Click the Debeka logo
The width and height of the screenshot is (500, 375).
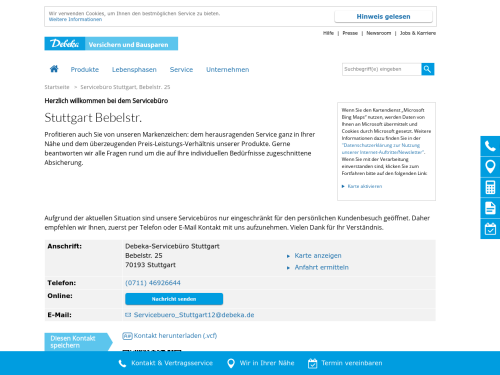(x=65, y=44)
